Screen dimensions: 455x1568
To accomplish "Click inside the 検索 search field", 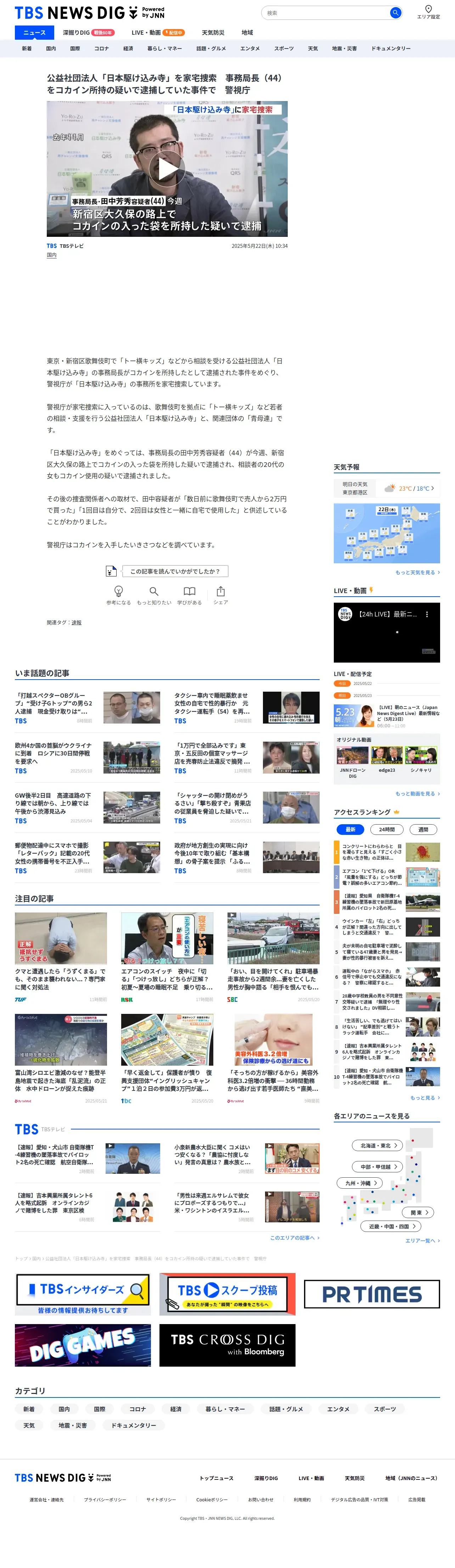I will tap(325, 13).
